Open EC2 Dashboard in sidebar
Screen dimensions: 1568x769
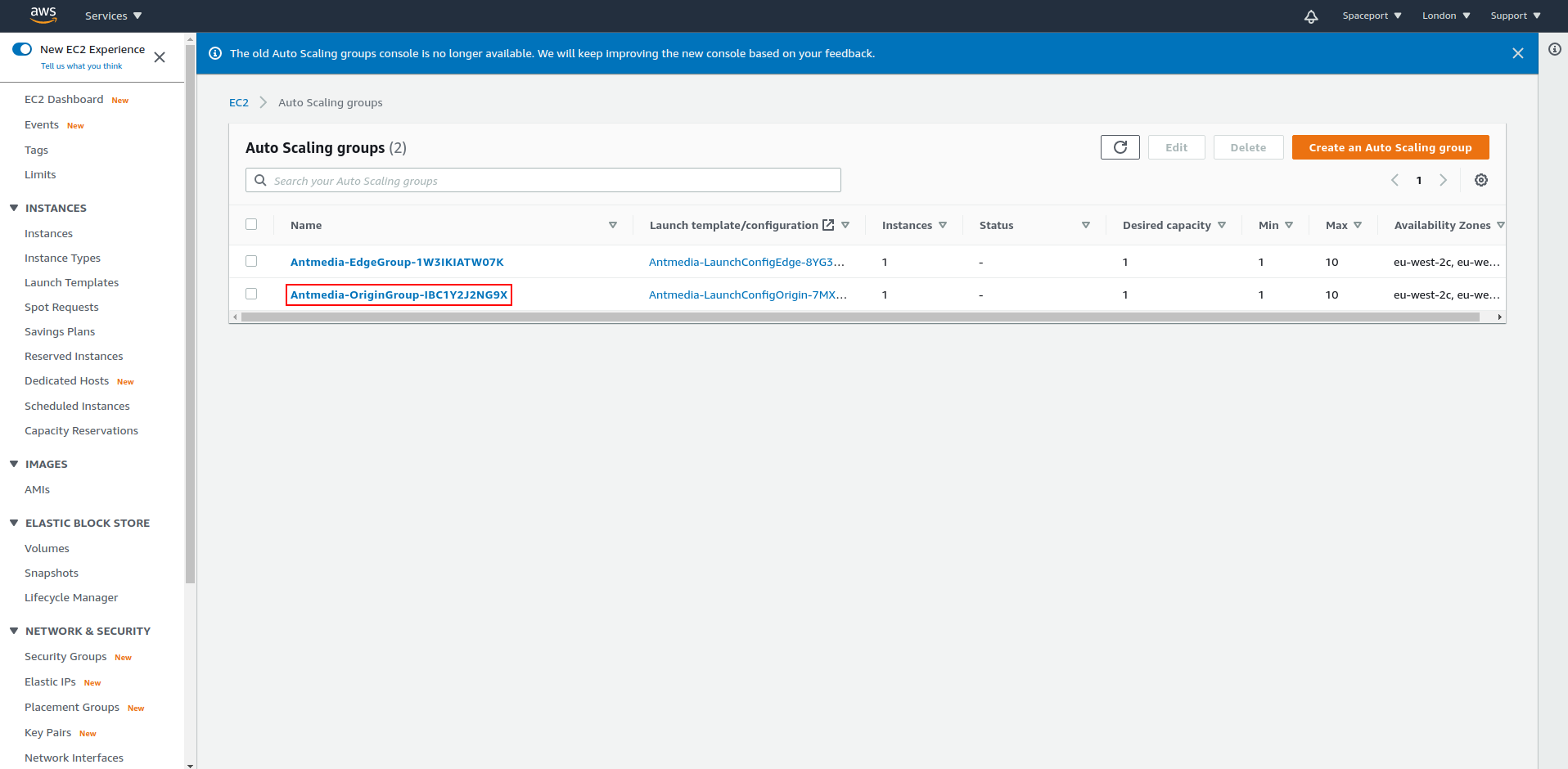pos(64,99)
